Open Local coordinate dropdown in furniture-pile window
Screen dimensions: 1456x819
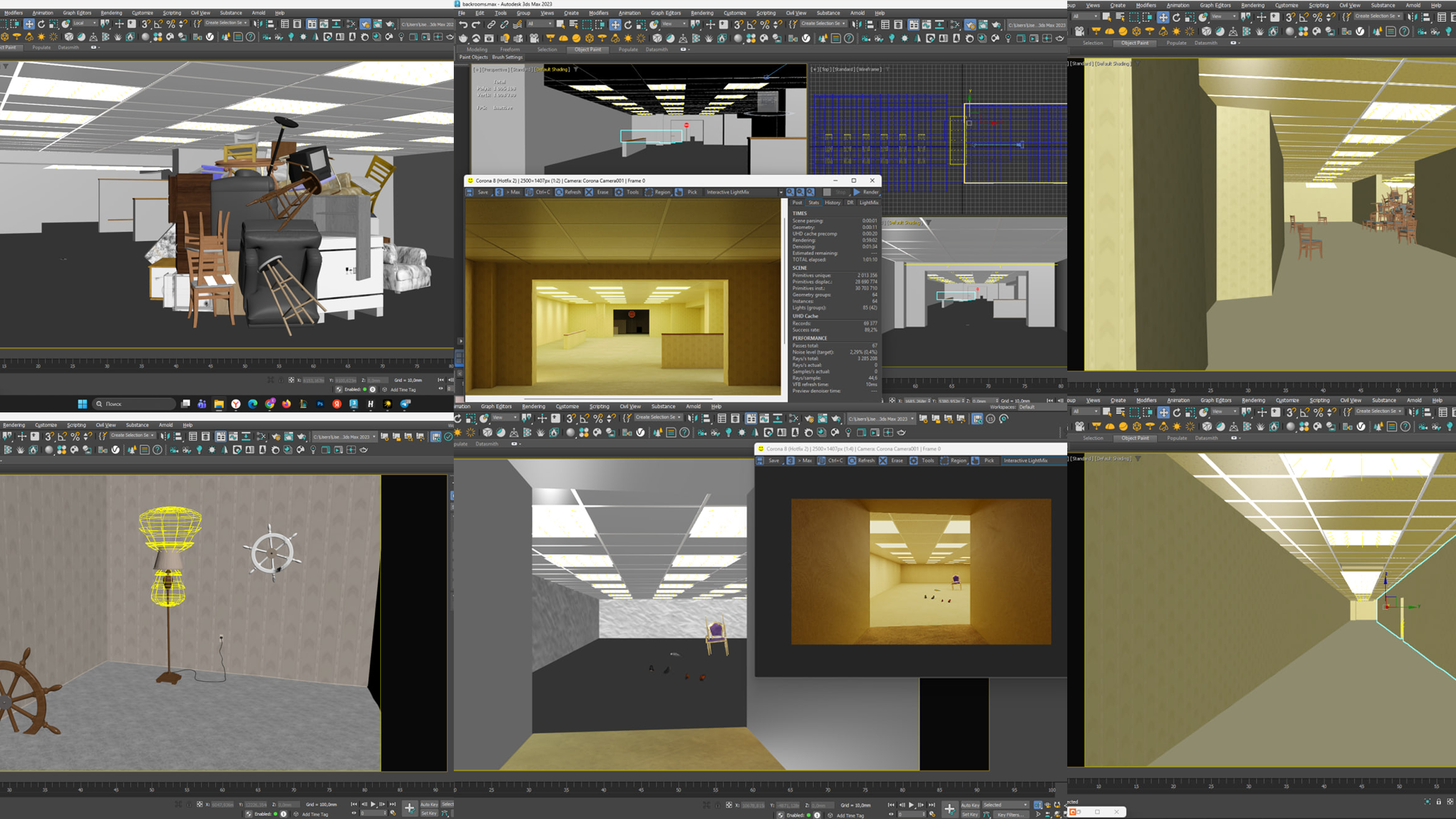[x=85, y=23]
